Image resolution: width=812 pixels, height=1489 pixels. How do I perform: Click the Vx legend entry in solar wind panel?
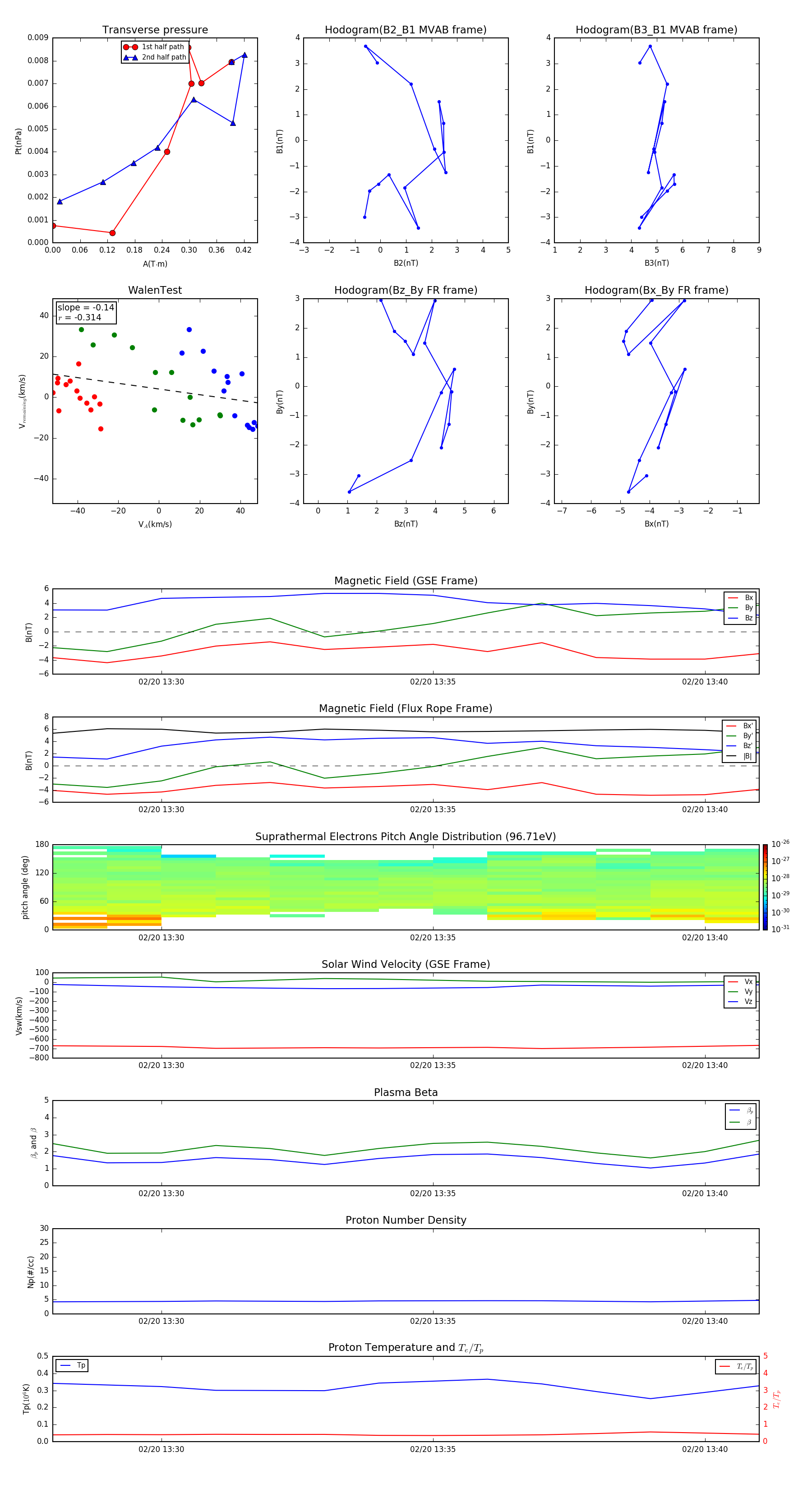pyautogui.click(x=740, y=981)
